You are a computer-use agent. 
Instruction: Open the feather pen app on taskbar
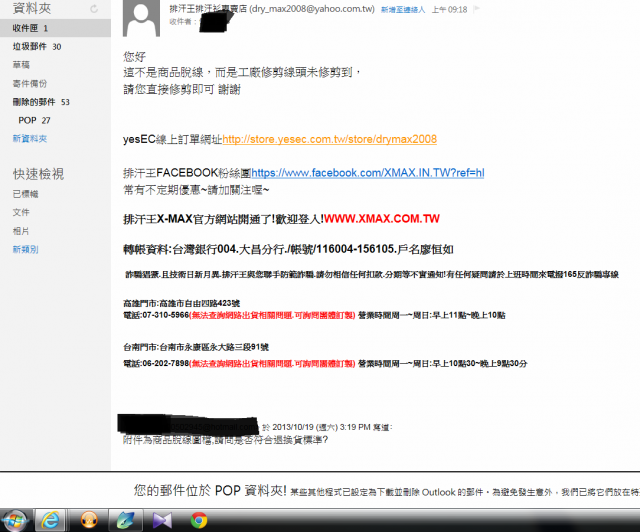pos(125,520)
